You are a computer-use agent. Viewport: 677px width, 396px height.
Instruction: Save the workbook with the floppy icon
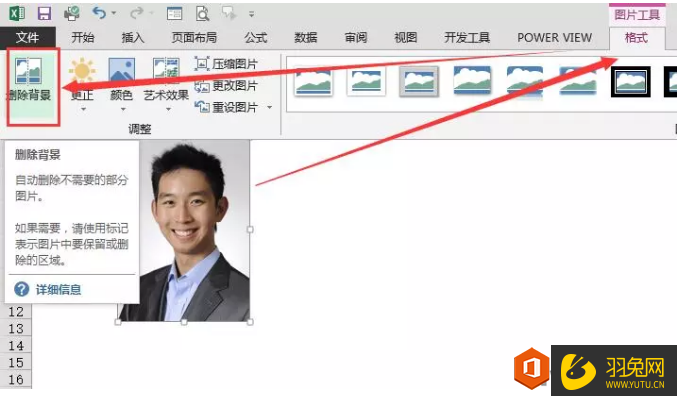(44, 13)
